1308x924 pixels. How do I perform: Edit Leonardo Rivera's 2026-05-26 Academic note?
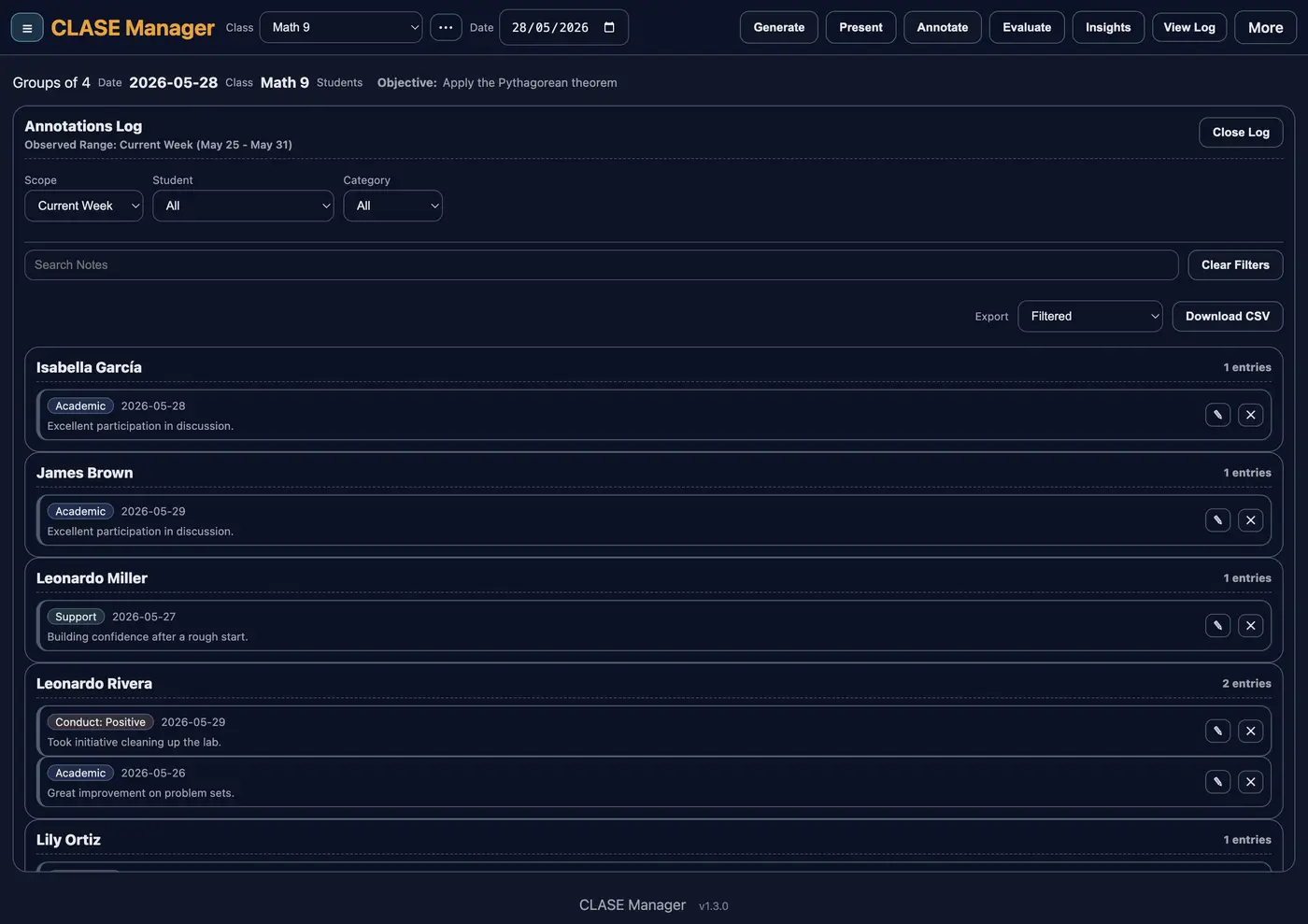[1217, 782]
